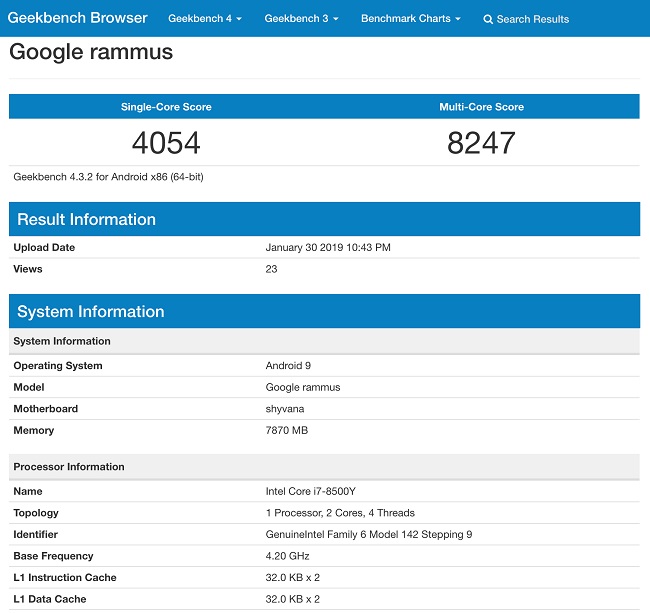Expand the Geekbench 3 dropdown menu
This screenshot has height=613, width=650.
point(301,19)
